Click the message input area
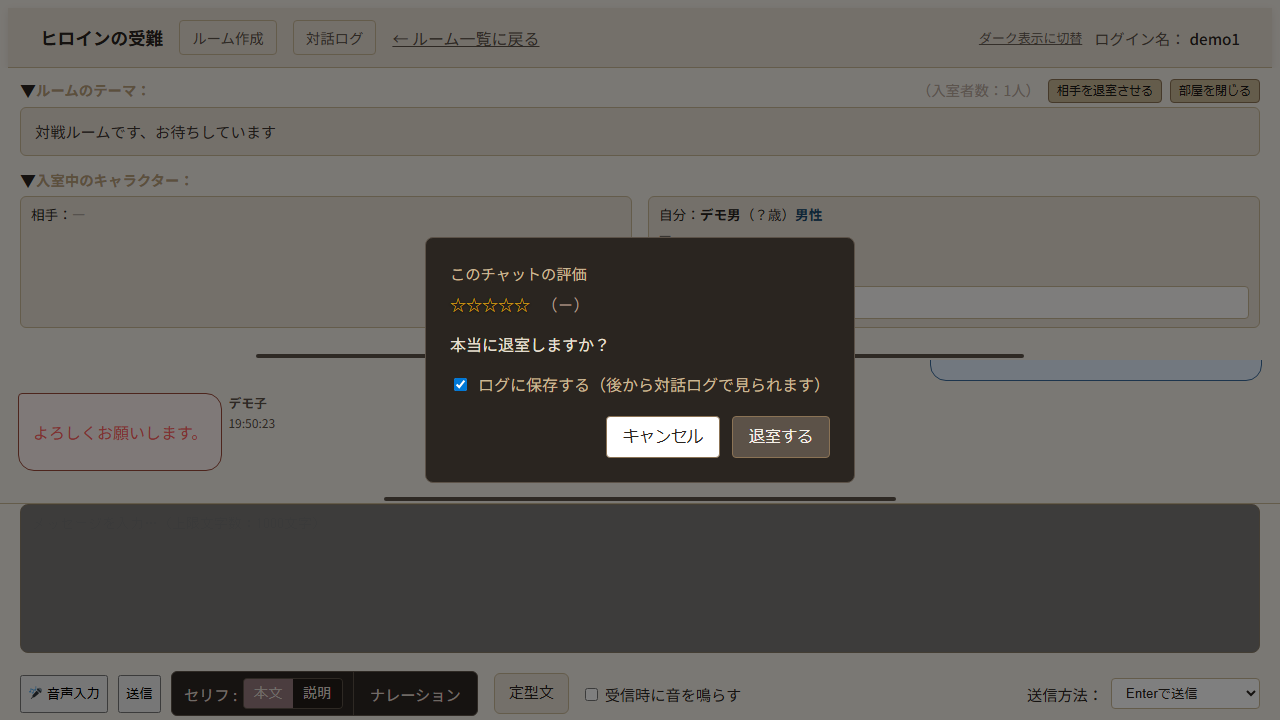This screenshot has width=1280, height=720. click(640, 578)
